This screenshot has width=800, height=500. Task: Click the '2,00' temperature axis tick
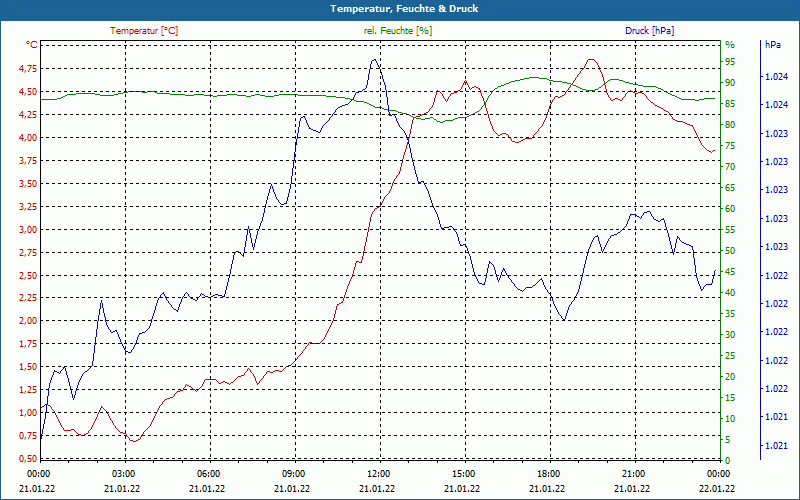28,320
